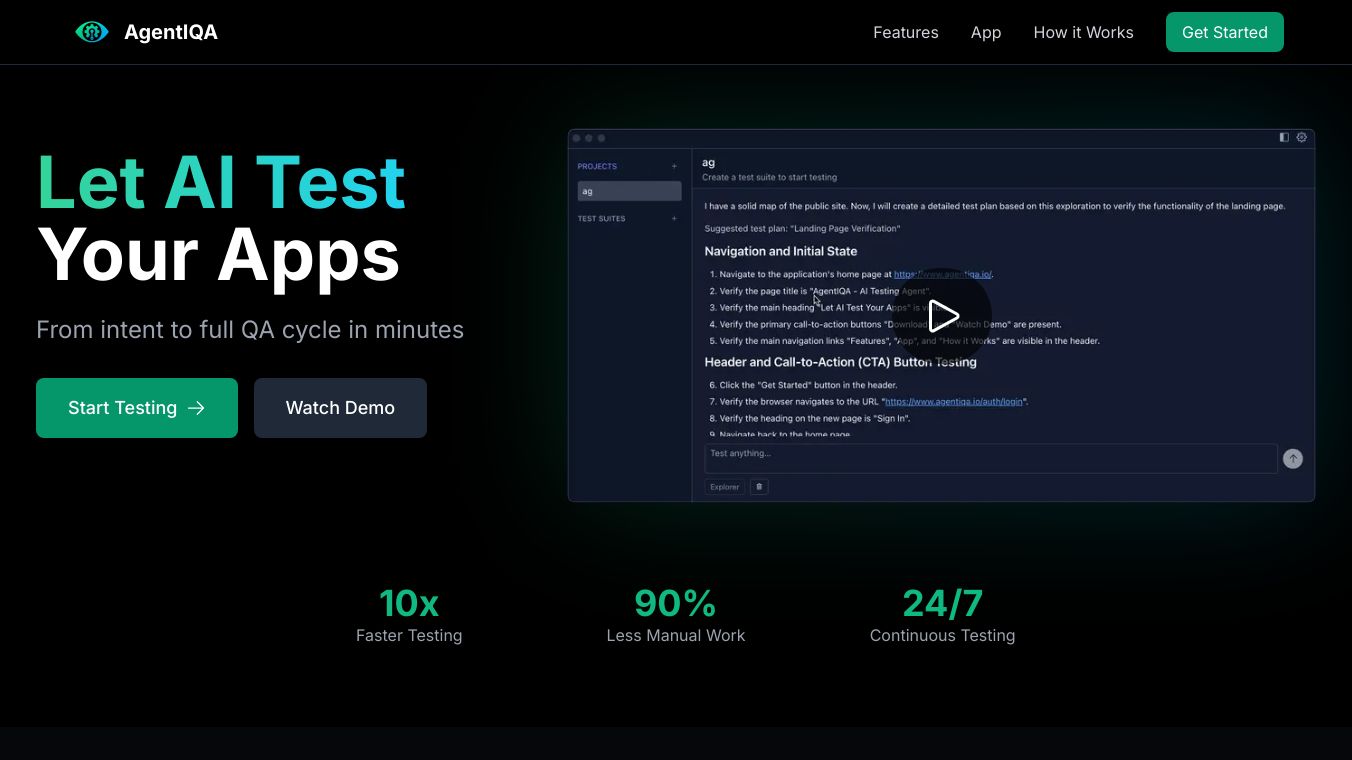Open the How it Works section link

(1083, 32)
